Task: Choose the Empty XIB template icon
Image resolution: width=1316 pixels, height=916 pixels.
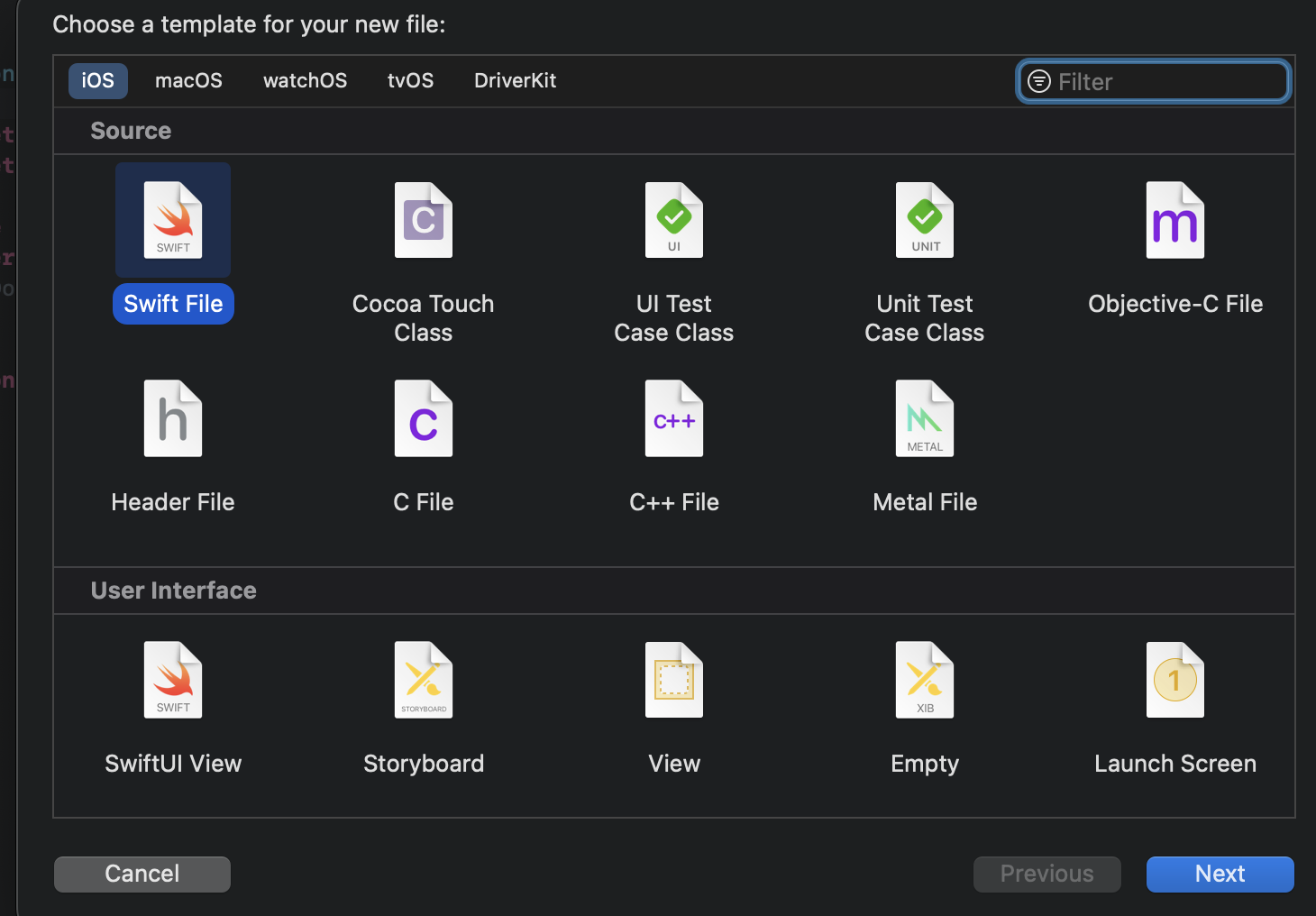Action: pos(925,680)
